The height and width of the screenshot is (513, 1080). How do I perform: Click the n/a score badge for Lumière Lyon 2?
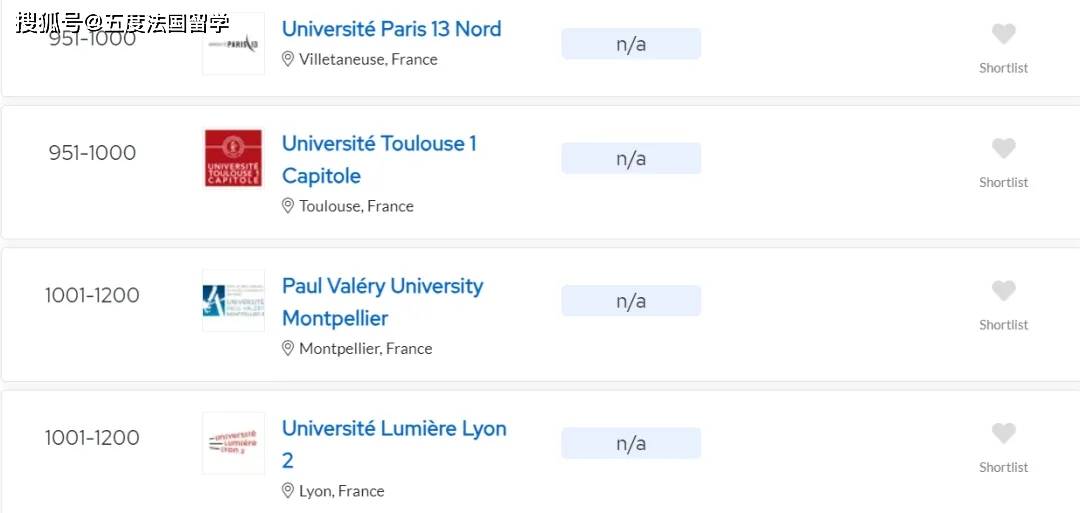pos(631,443)
